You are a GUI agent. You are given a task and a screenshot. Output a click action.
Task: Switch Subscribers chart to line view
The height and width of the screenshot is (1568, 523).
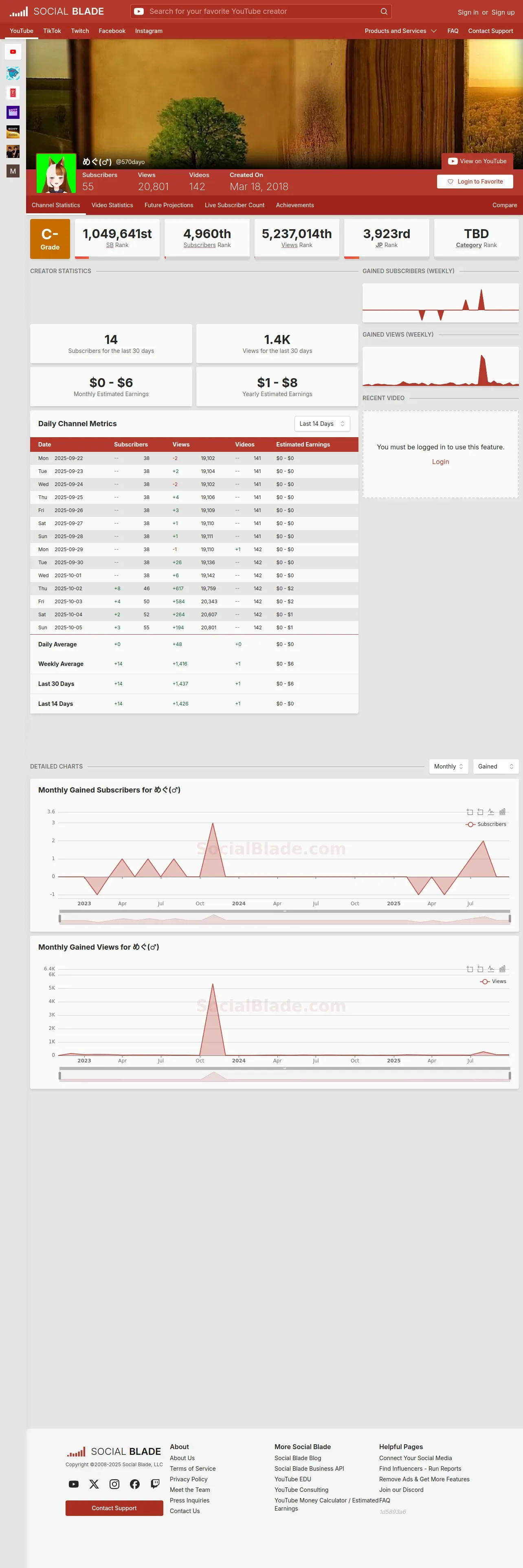tap(491, 811)
